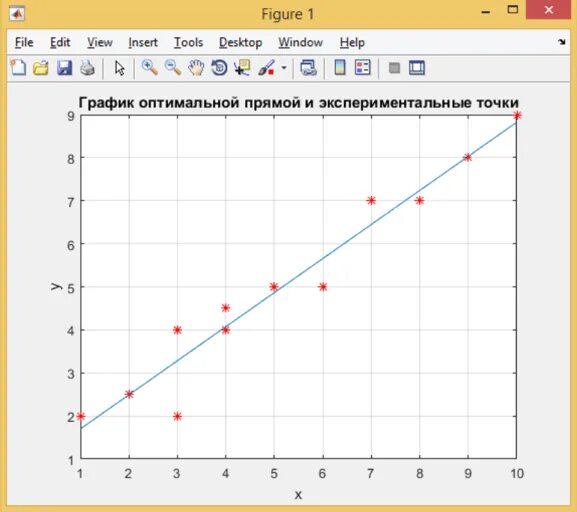Open the Window menu

click(x=301, y=42)
